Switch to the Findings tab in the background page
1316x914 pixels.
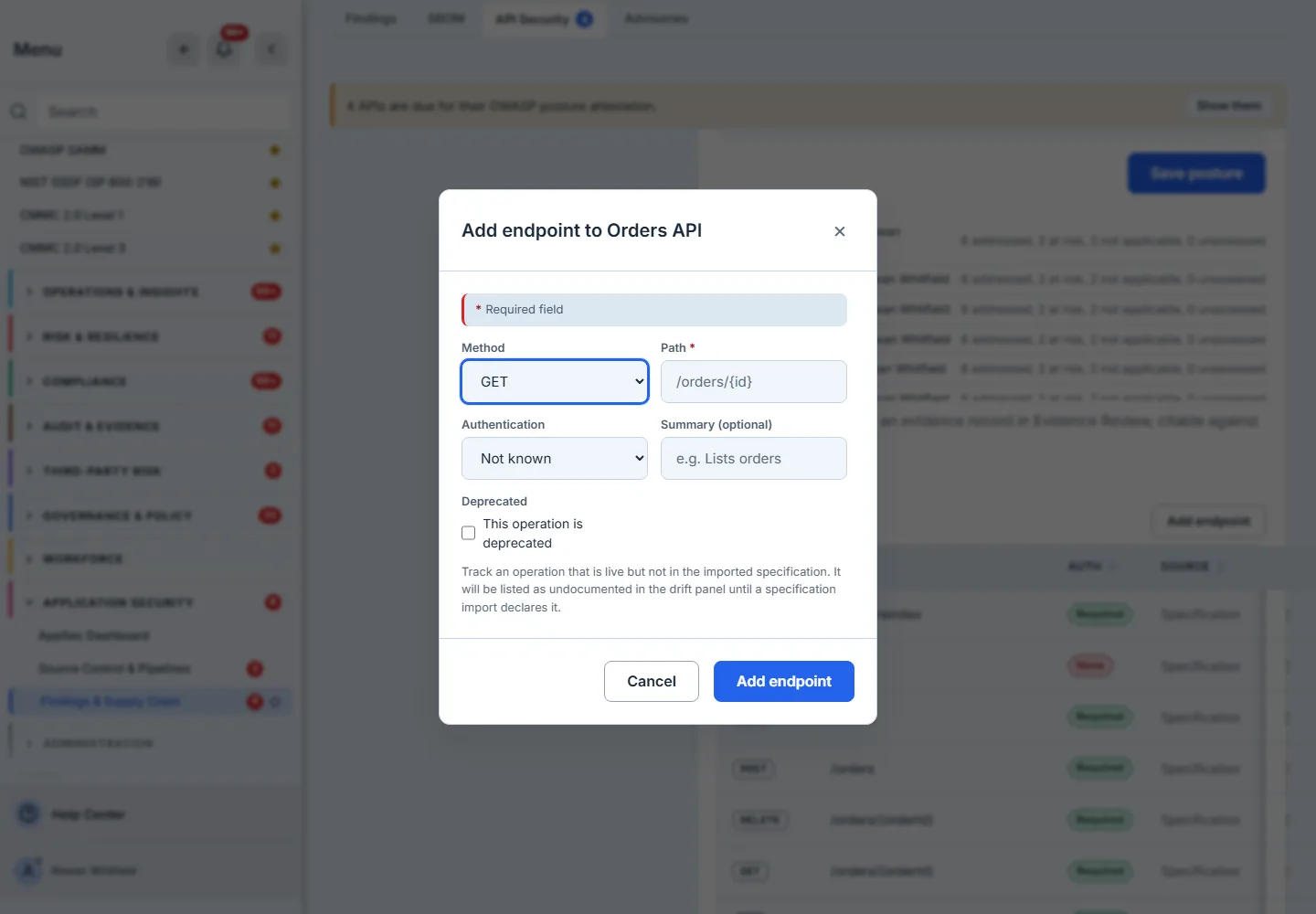(371, 18)
